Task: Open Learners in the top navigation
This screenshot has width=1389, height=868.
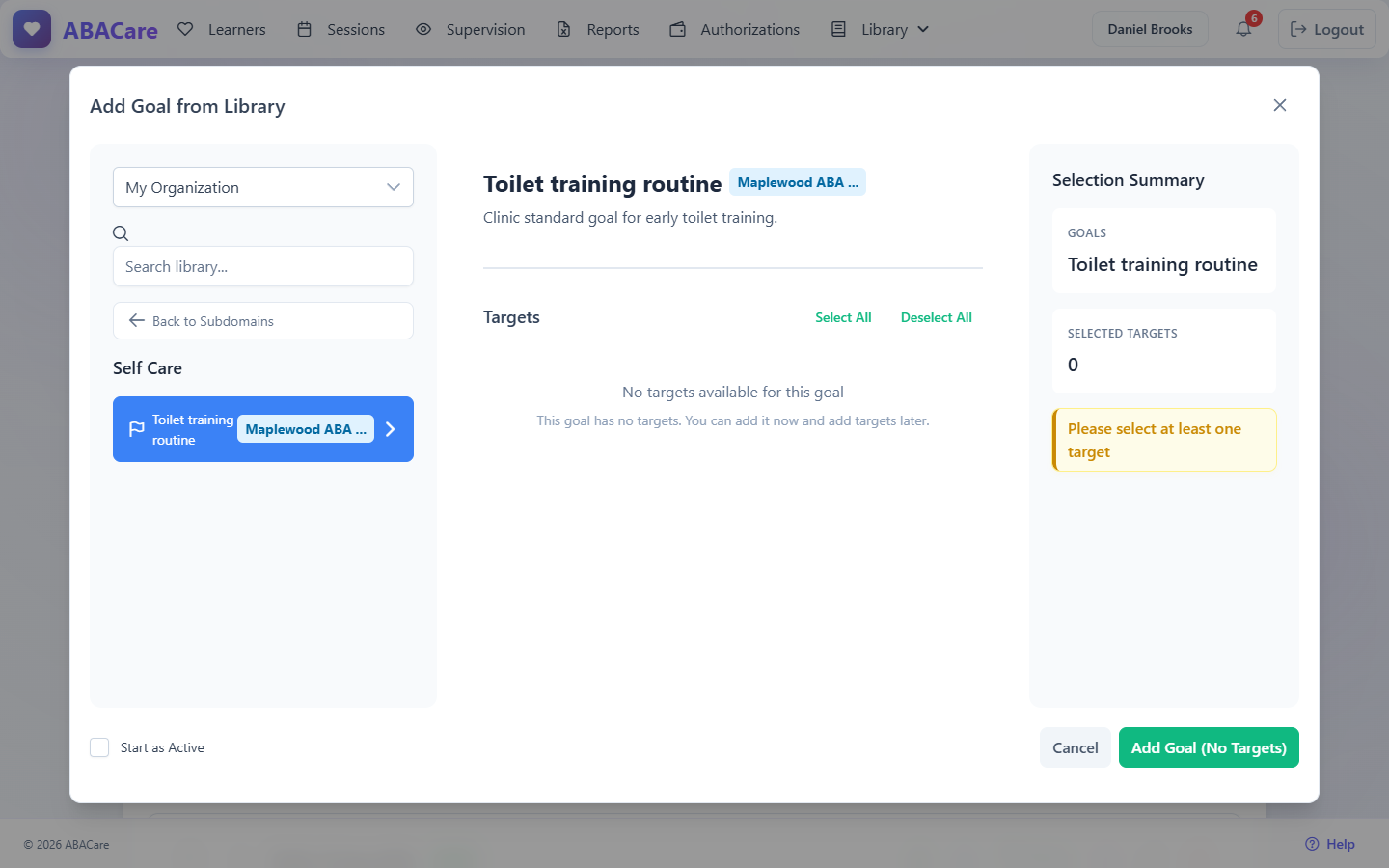Action: click(x=222, y=29)
